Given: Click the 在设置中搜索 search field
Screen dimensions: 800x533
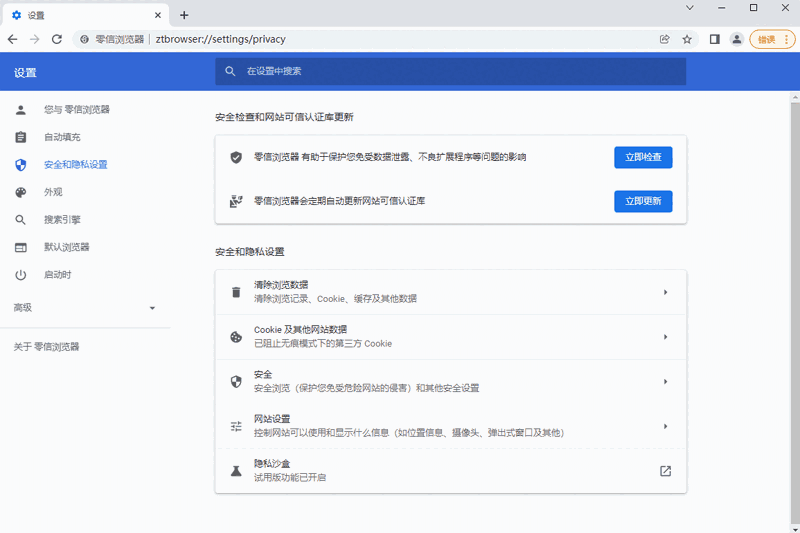Looking at the screenshot, I should point(451,71).
